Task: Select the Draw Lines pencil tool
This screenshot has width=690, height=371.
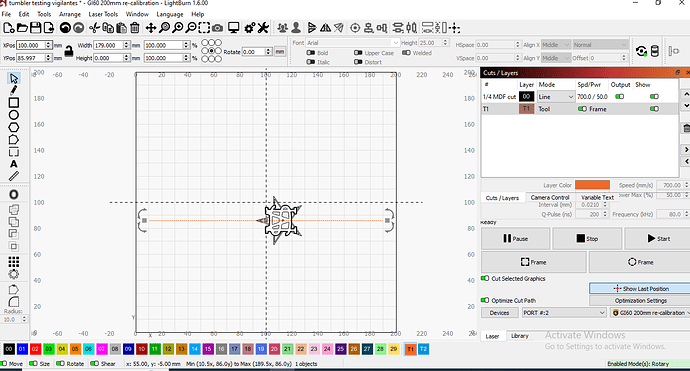Action: tap(14, 90)
